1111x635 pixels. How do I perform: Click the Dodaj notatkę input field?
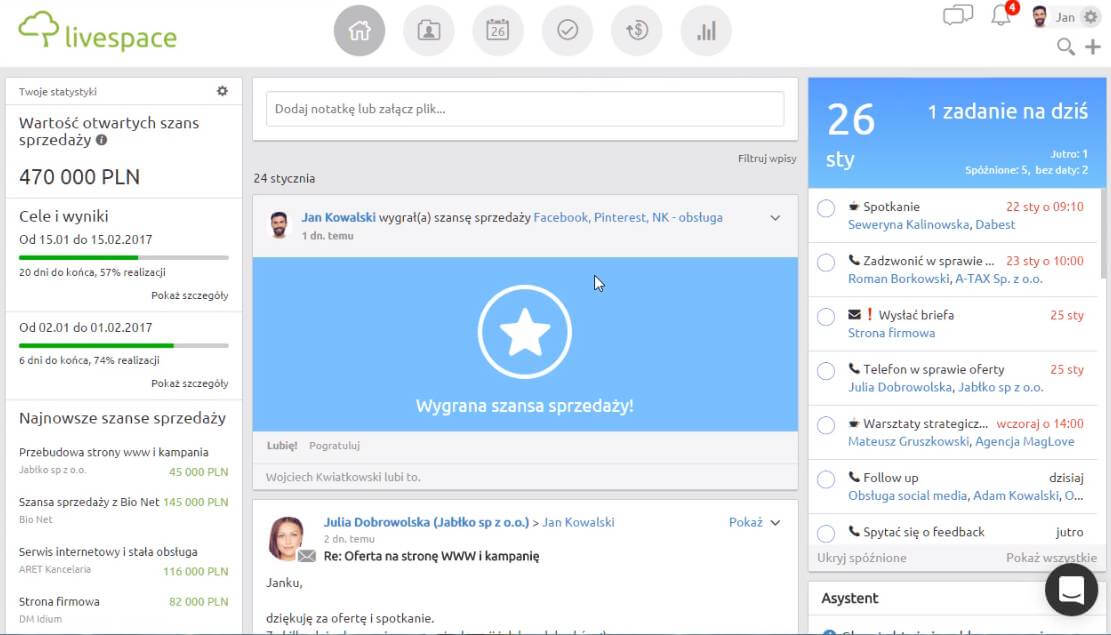(525, 109)
